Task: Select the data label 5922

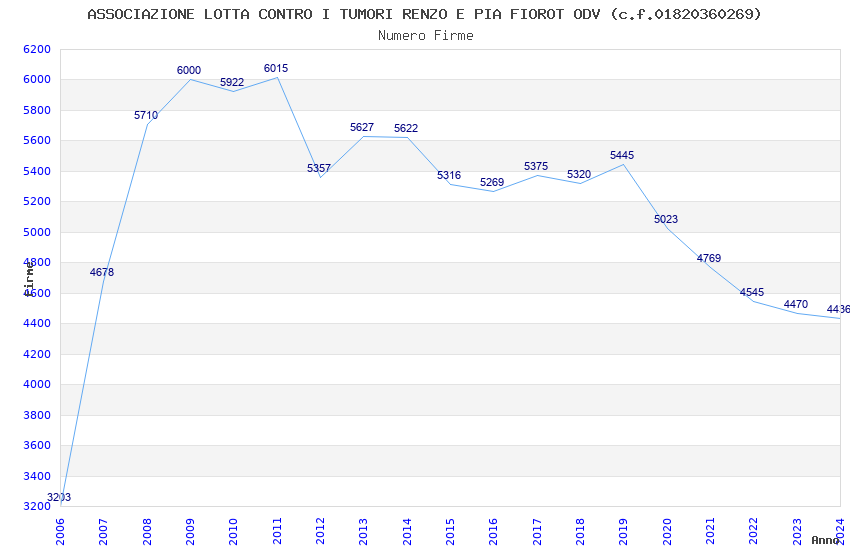Action: [x=232, y=82]
